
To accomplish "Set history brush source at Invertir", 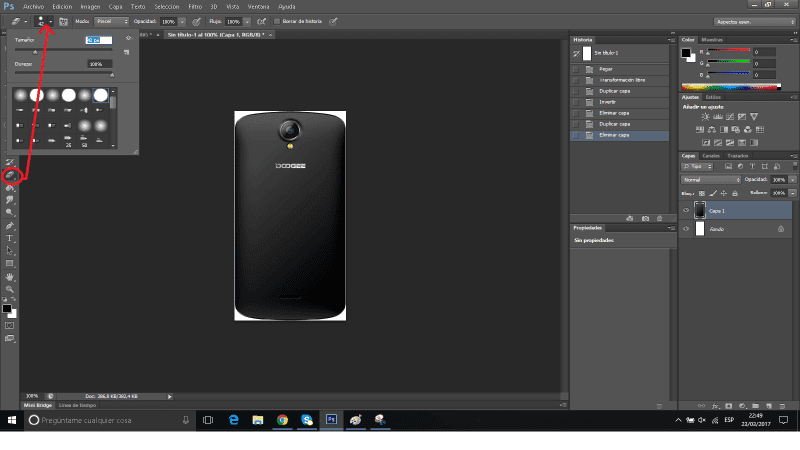I will (576, 102).
